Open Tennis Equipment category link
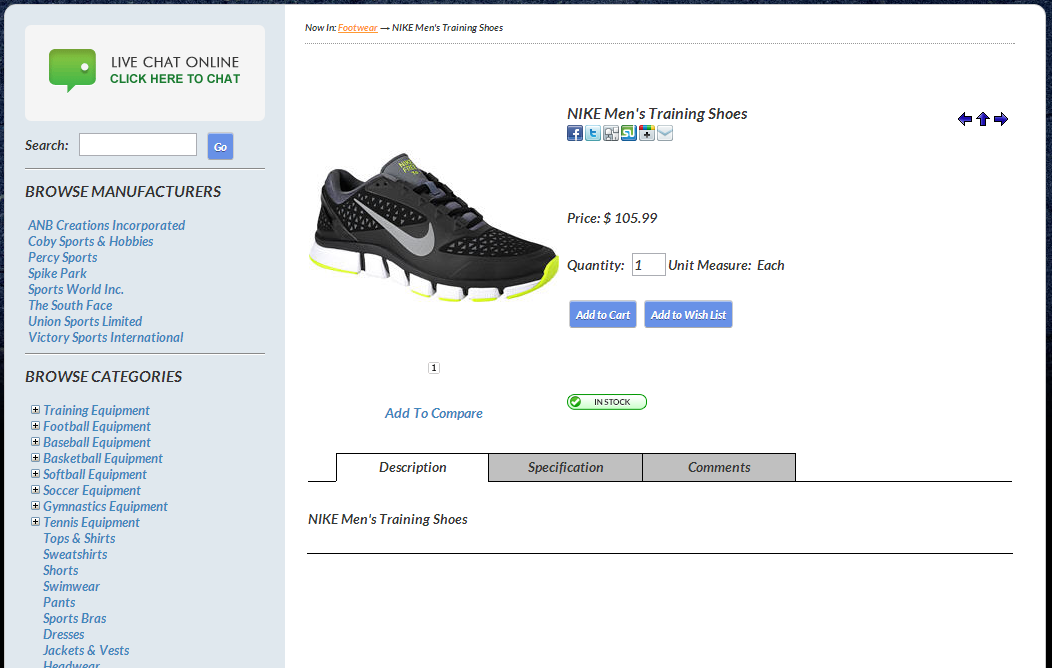The image size is (1052, 668). coord(91,522)
